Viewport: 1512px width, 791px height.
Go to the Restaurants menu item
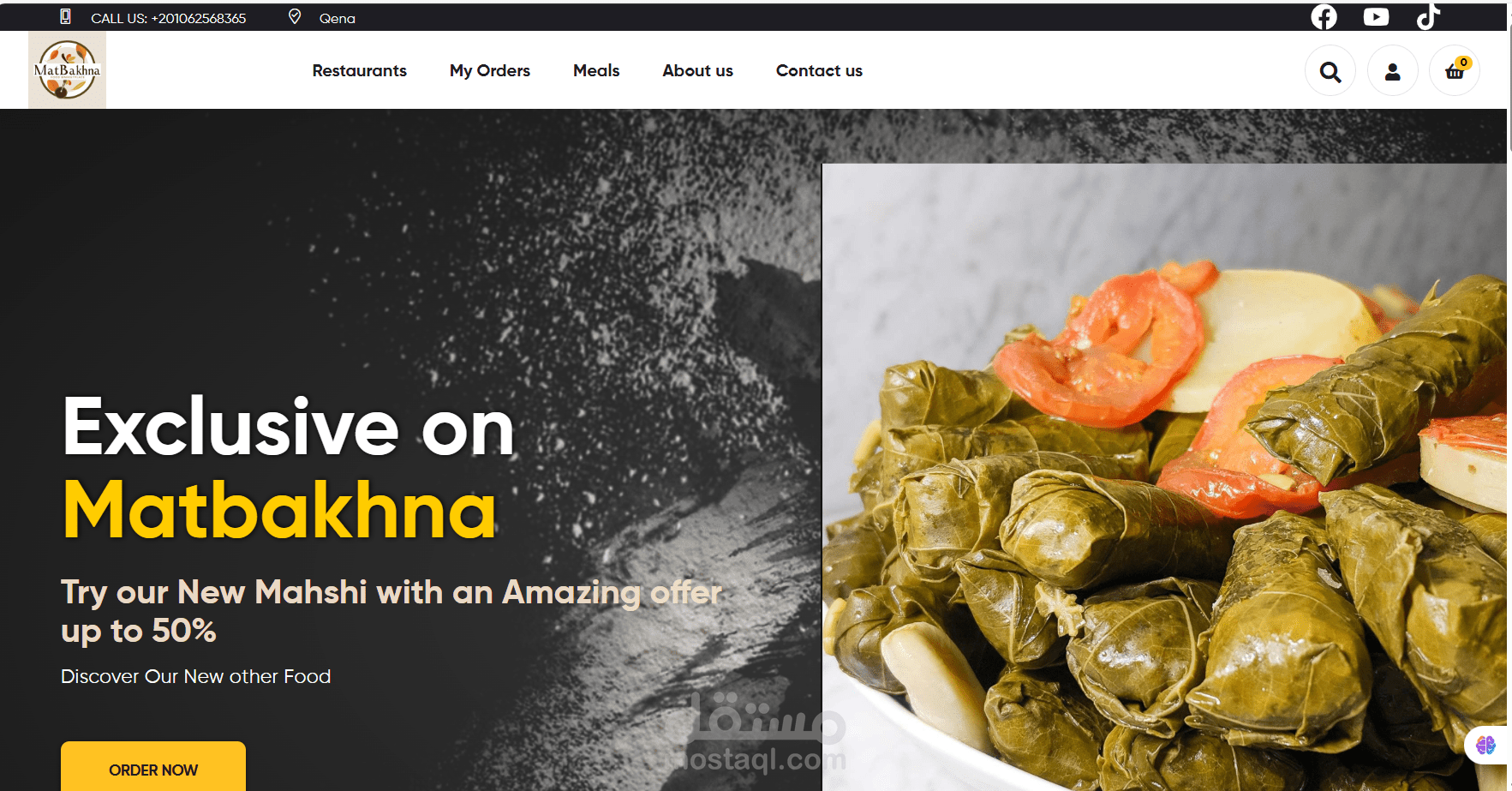pyautogui.click(x=359, y=71)
